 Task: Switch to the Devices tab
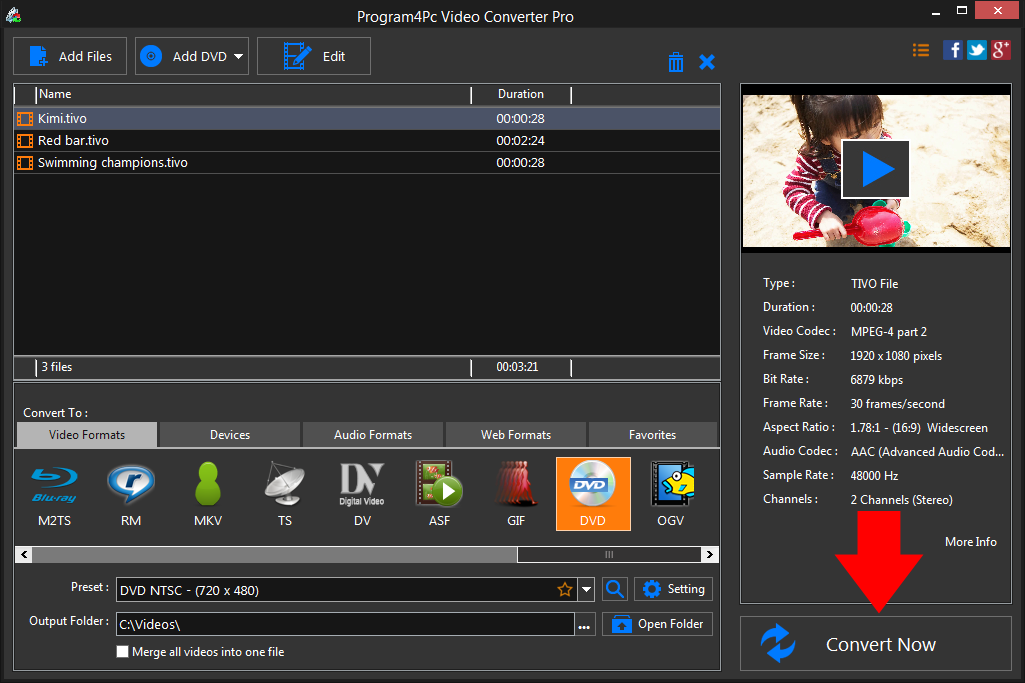point(230,435)
